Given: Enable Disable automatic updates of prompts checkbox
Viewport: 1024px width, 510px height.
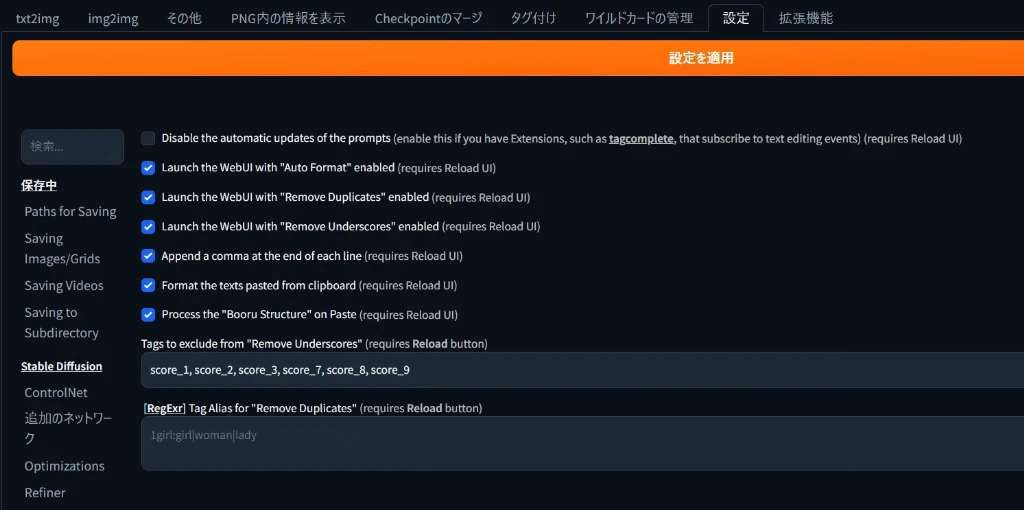Looking at the screenshot, I should click(148, 138).
